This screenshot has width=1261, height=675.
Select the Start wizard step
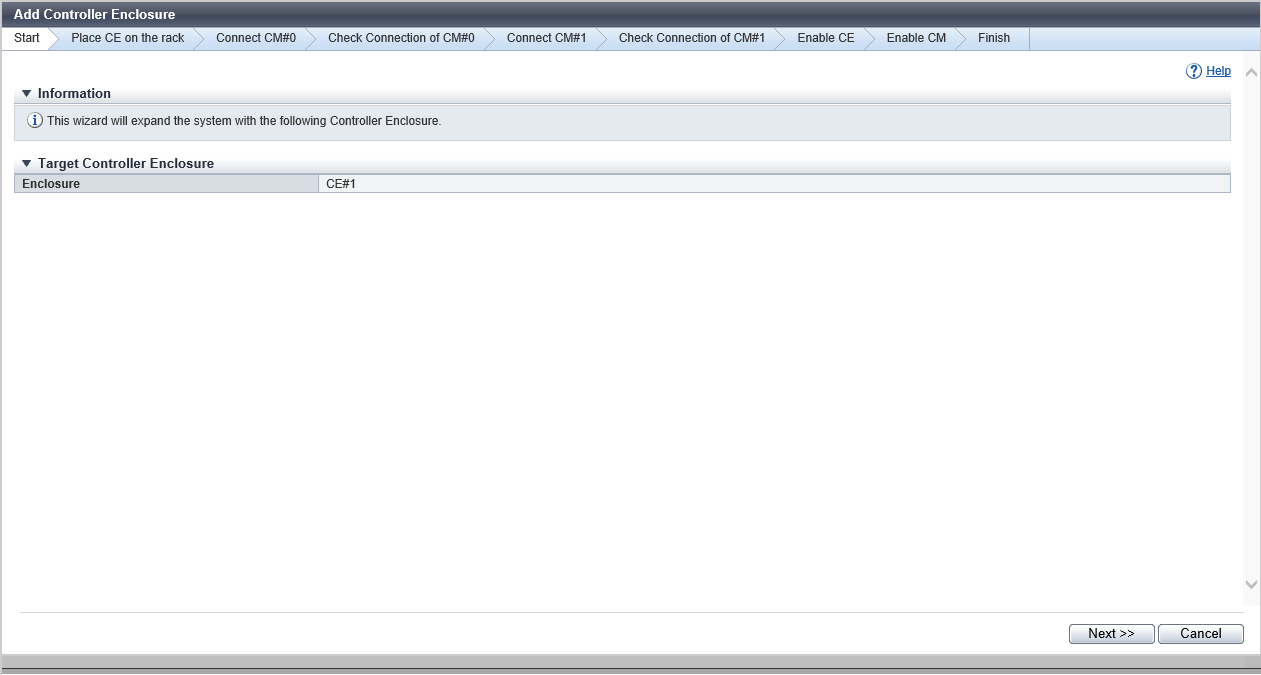click(27, 39)
